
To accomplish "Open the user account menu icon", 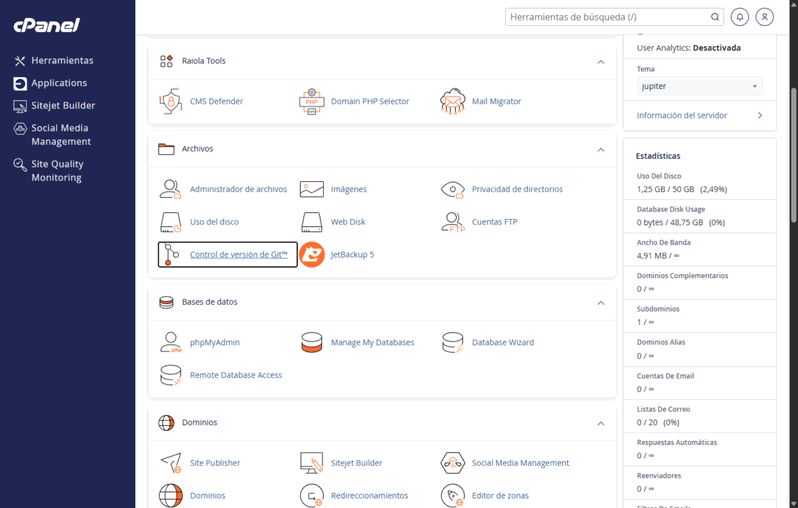I will click(764, 17).
